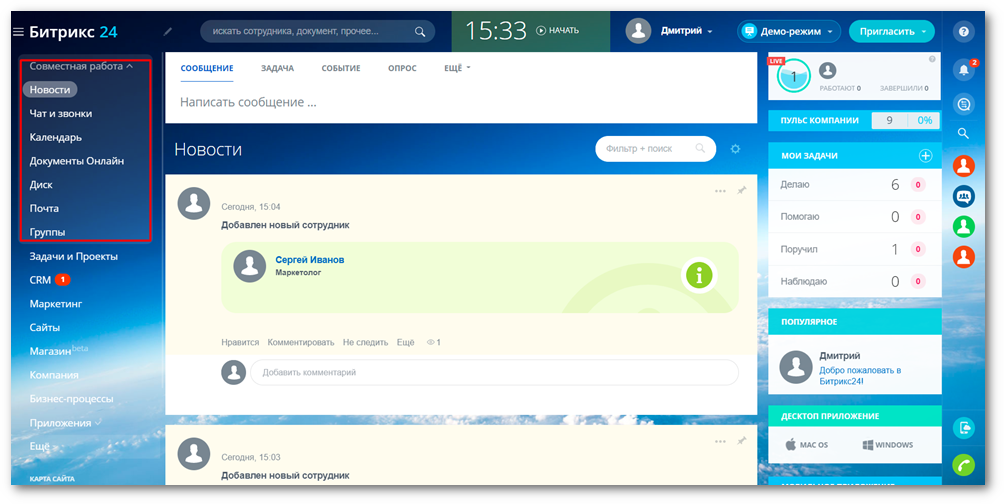
Task: Click the Windows desktop app download
Action: click(887, 444)
